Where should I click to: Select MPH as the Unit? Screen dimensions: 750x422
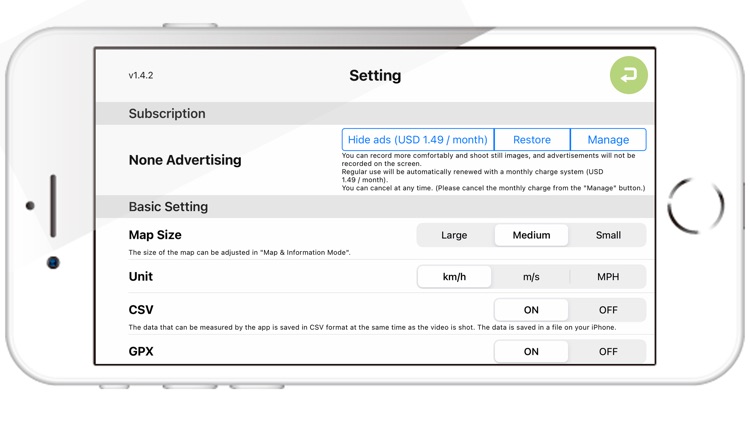608,277
